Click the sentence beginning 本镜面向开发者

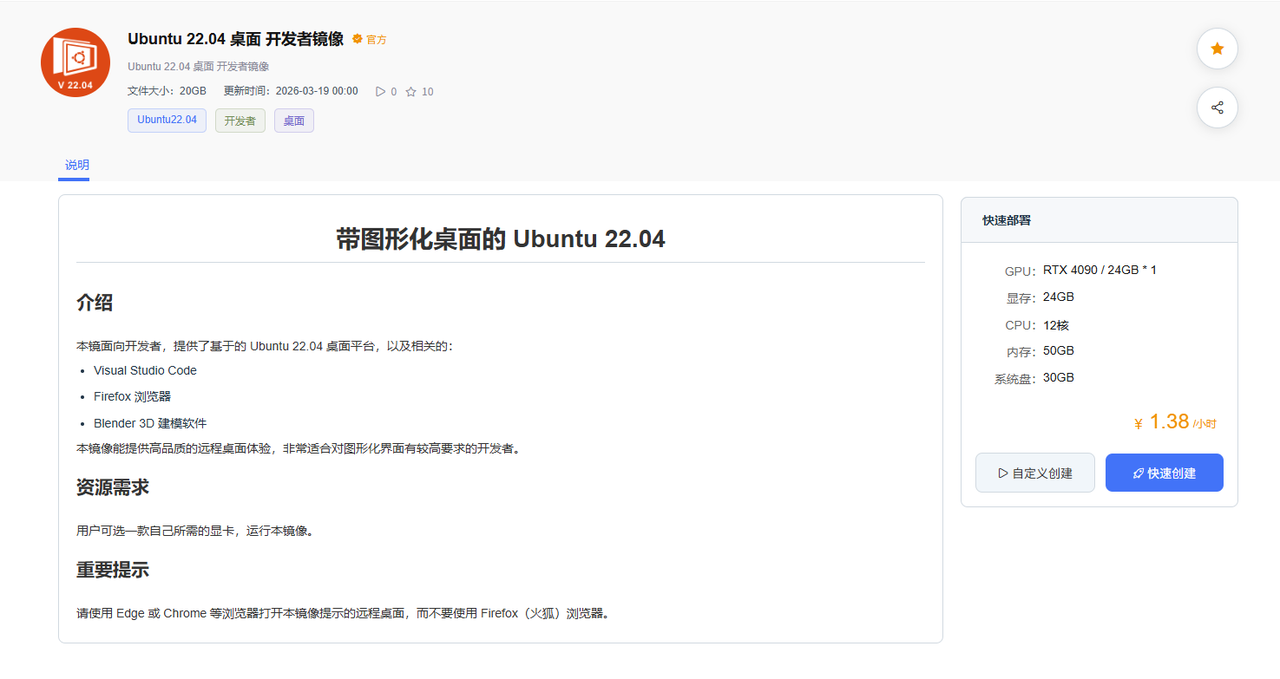click(x=266, y=346)
